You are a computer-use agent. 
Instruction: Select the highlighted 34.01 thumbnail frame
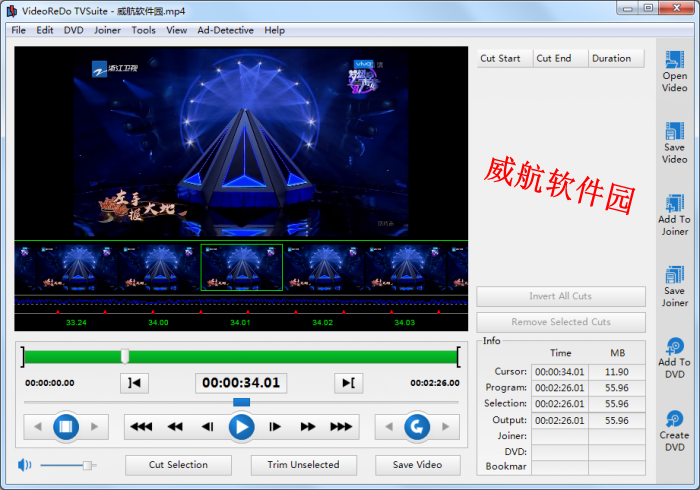tap(242, 267)
